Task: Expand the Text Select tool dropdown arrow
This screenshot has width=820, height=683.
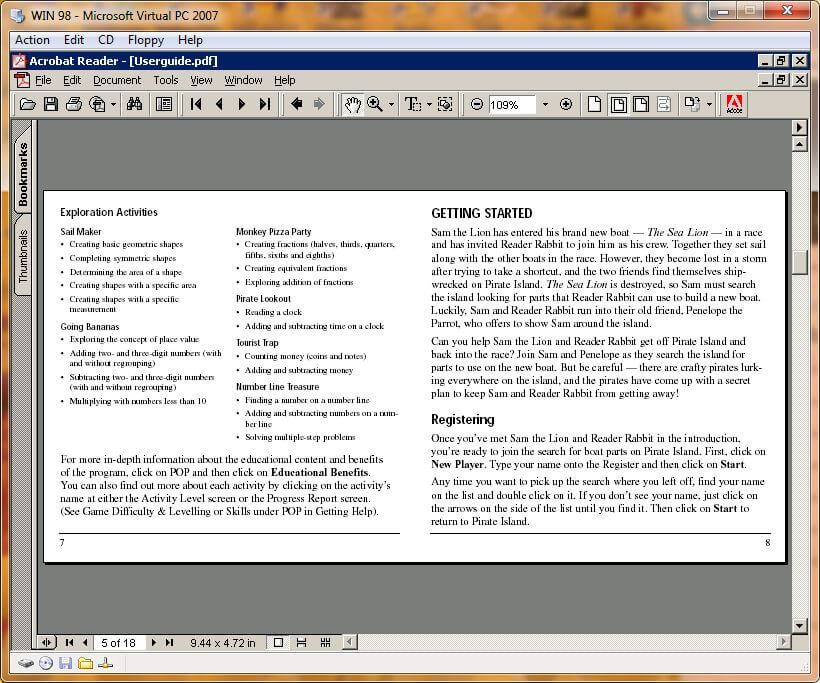Action: pyautogui.click(x=429, y=105)
